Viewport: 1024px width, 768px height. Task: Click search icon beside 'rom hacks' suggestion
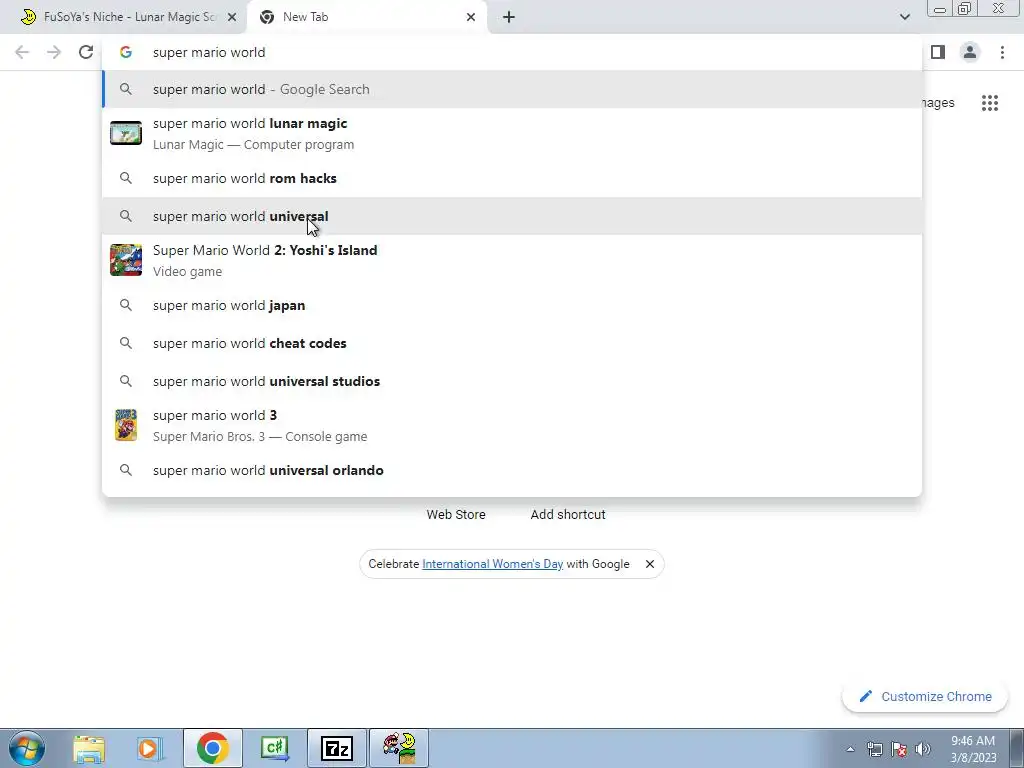pos(126,178)
